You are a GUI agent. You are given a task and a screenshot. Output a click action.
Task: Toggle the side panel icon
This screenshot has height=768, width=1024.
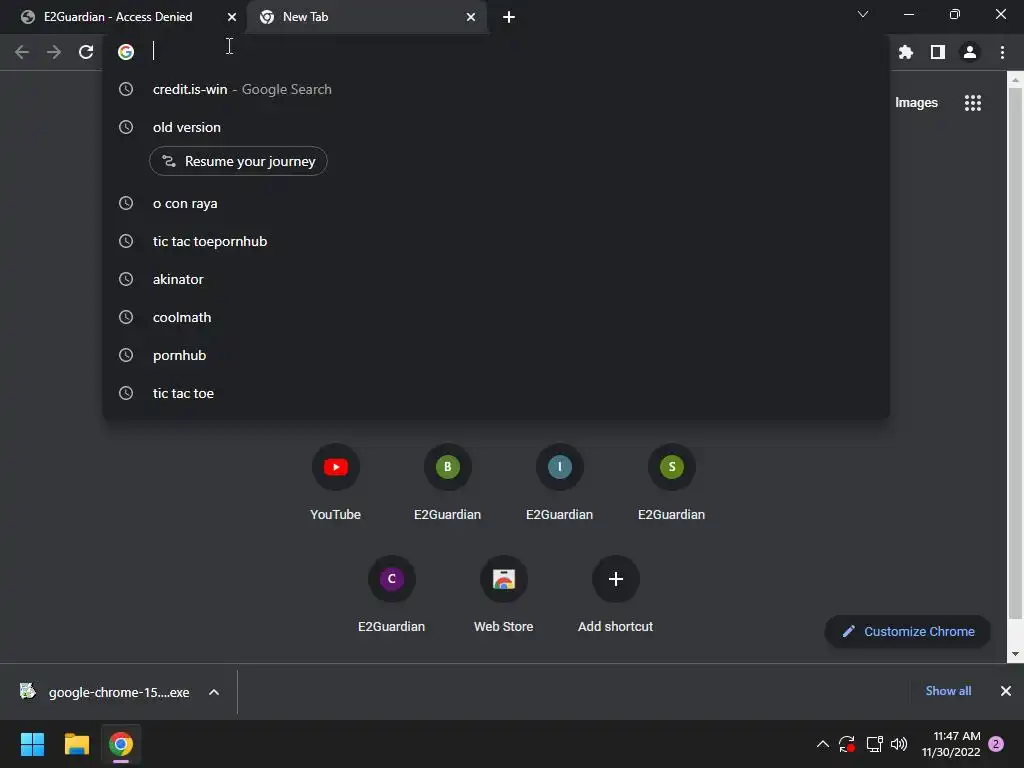[x=938, y=52]
